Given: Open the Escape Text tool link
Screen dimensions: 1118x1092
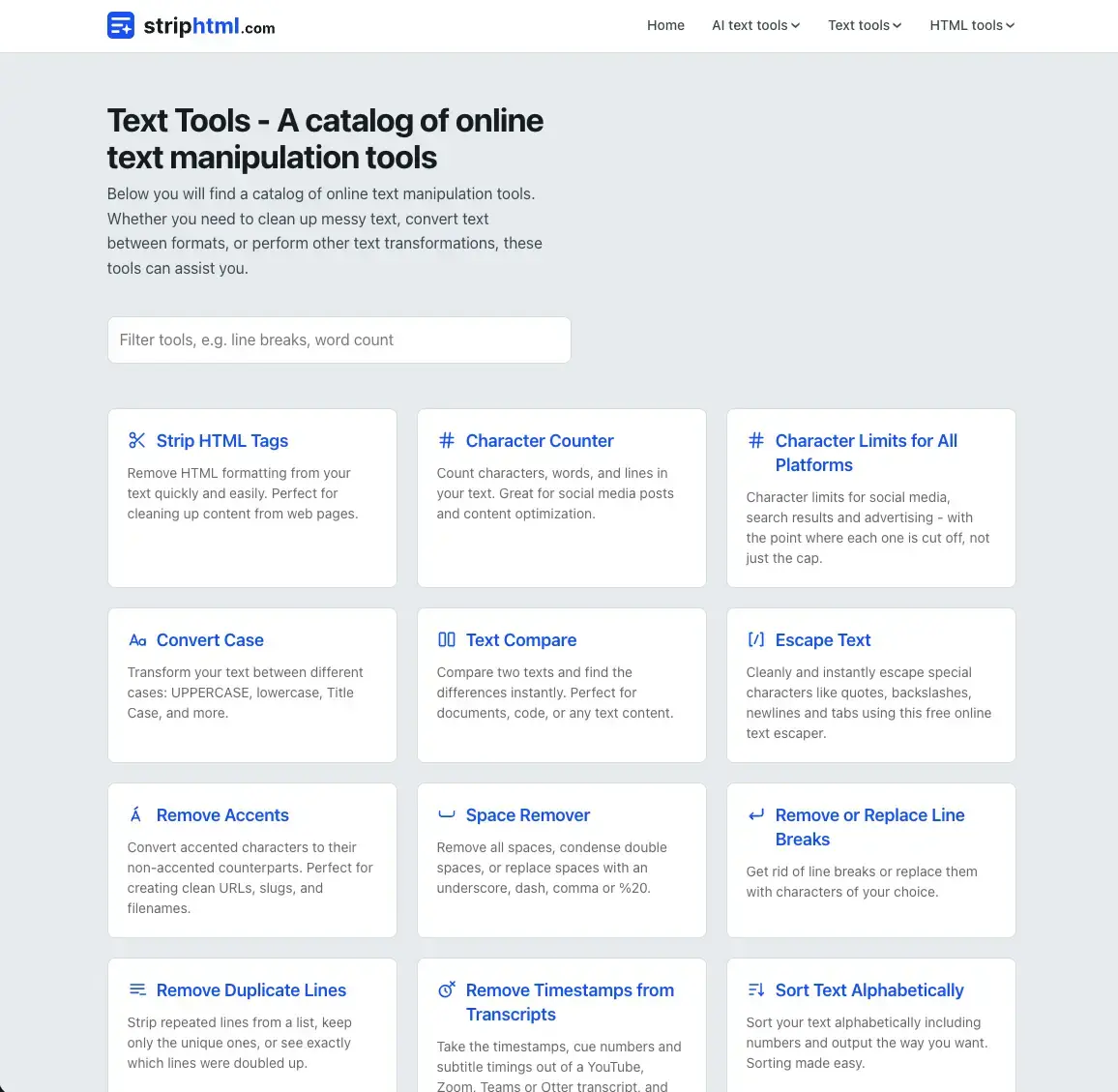Looking at the screenshot, I should click(822, 639).
